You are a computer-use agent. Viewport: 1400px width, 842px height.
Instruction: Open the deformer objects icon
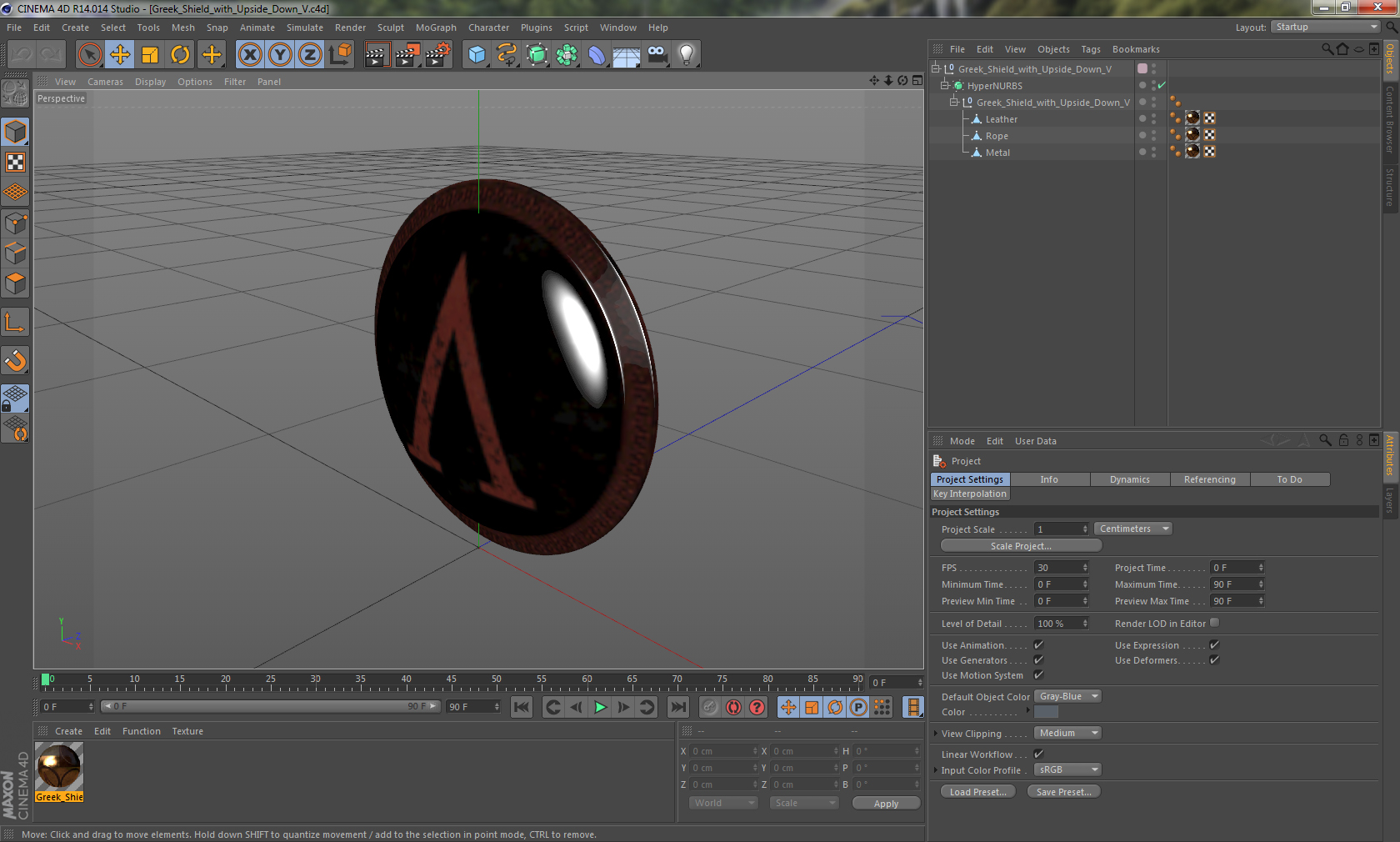(597, 55)
